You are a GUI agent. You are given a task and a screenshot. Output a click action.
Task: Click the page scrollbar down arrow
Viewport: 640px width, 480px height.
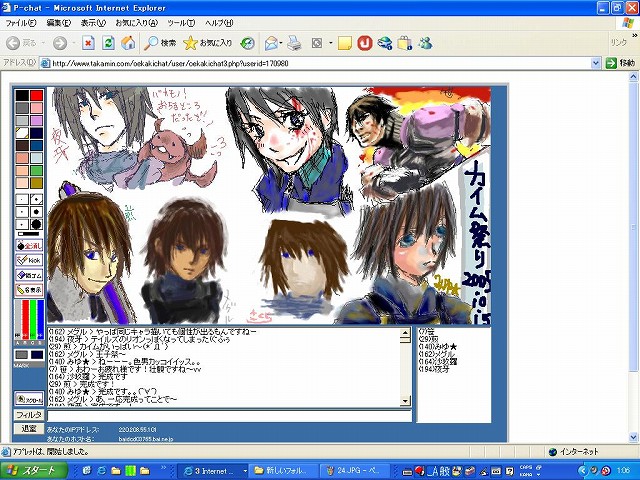point(633,437)
